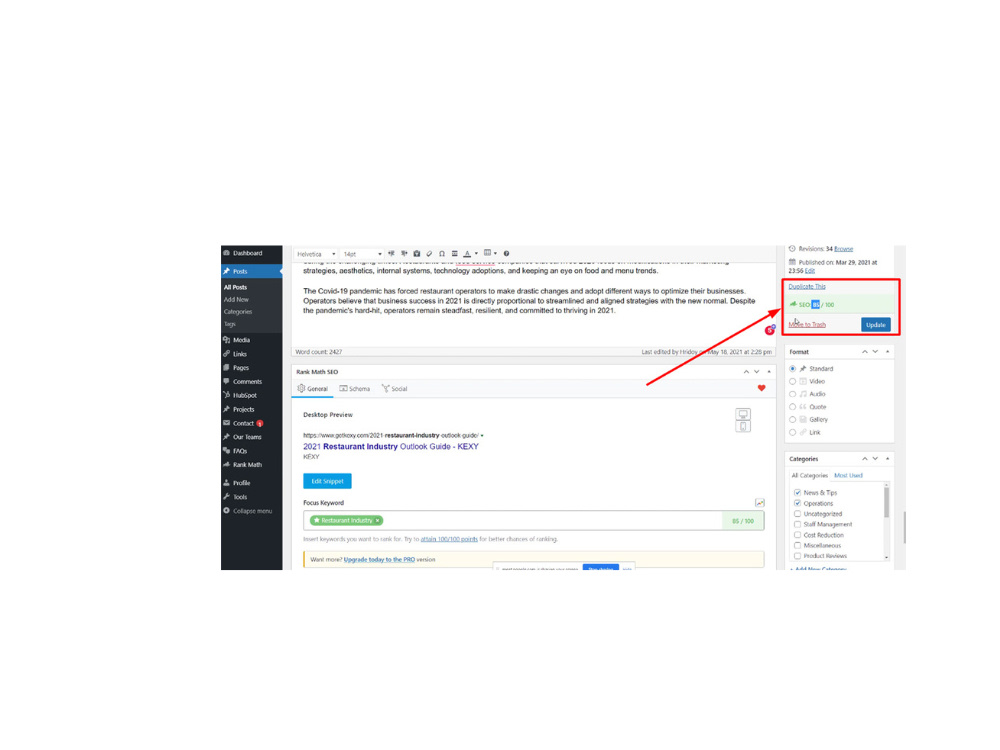Open the editor help question-mark icon
1000x750 pixels.
click(506, 254)
